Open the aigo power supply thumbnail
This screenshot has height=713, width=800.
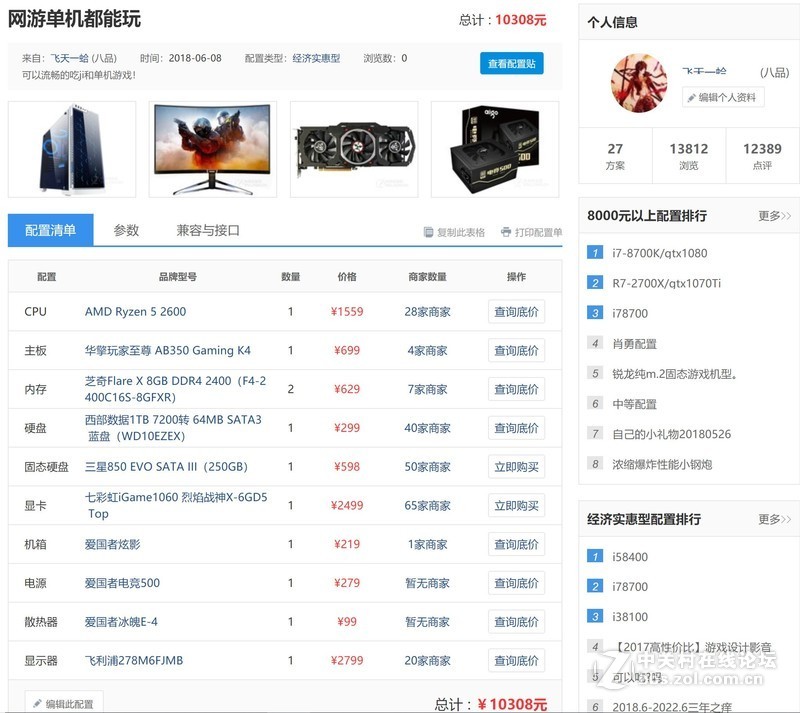495,150
